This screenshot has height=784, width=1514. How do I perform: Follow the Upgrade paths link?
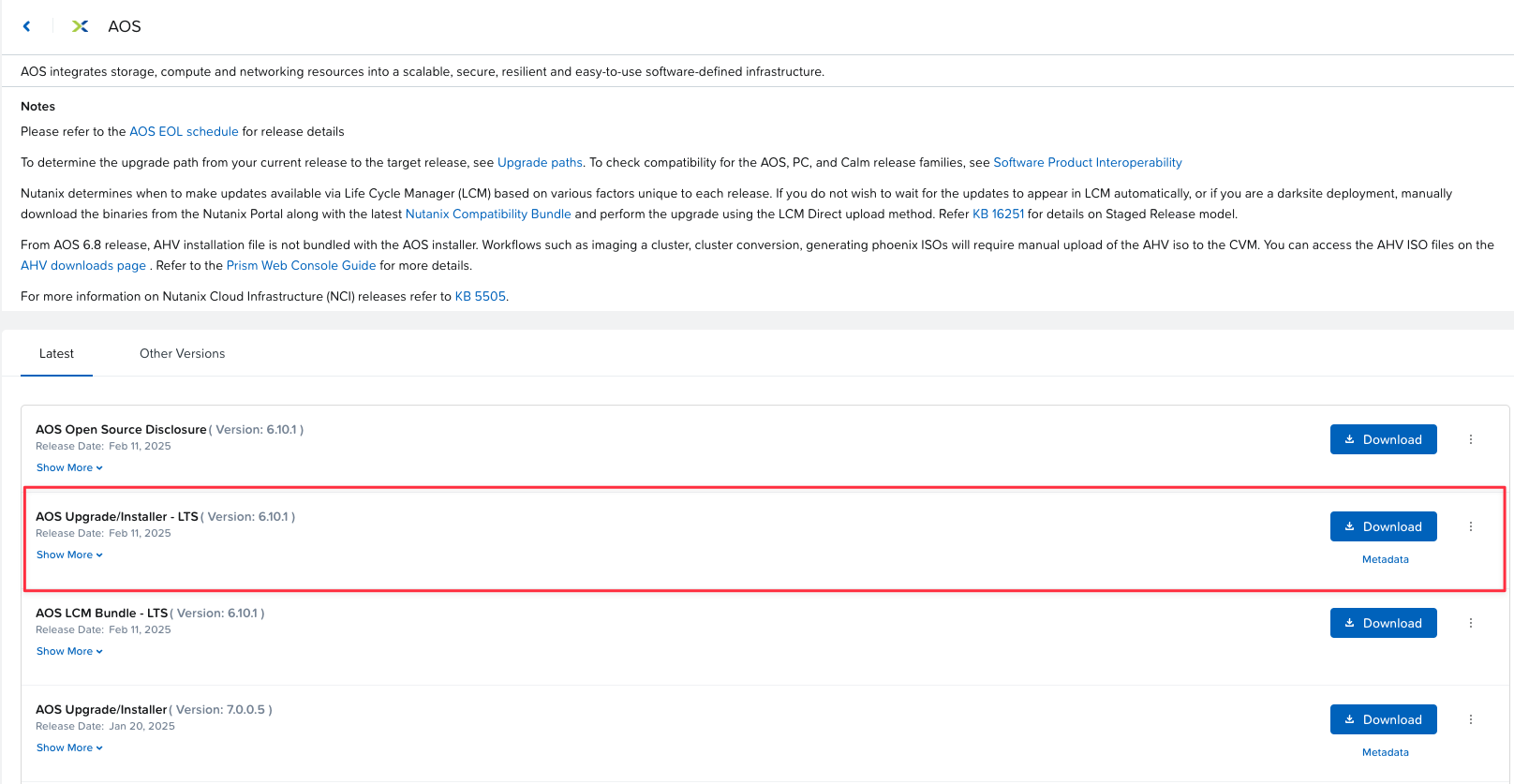[540, 163]
